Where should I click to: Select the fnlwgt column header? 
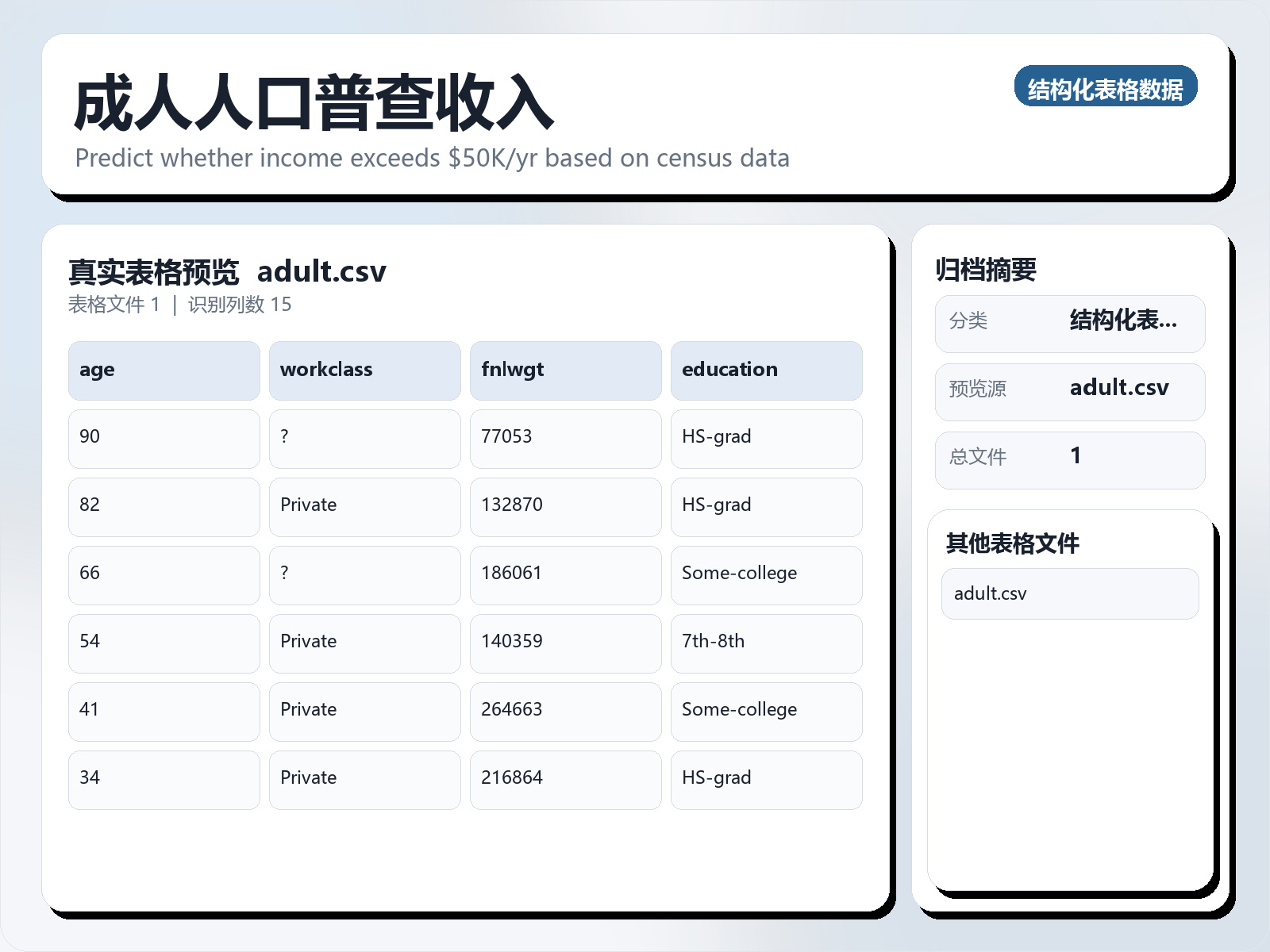click(565, 370)
